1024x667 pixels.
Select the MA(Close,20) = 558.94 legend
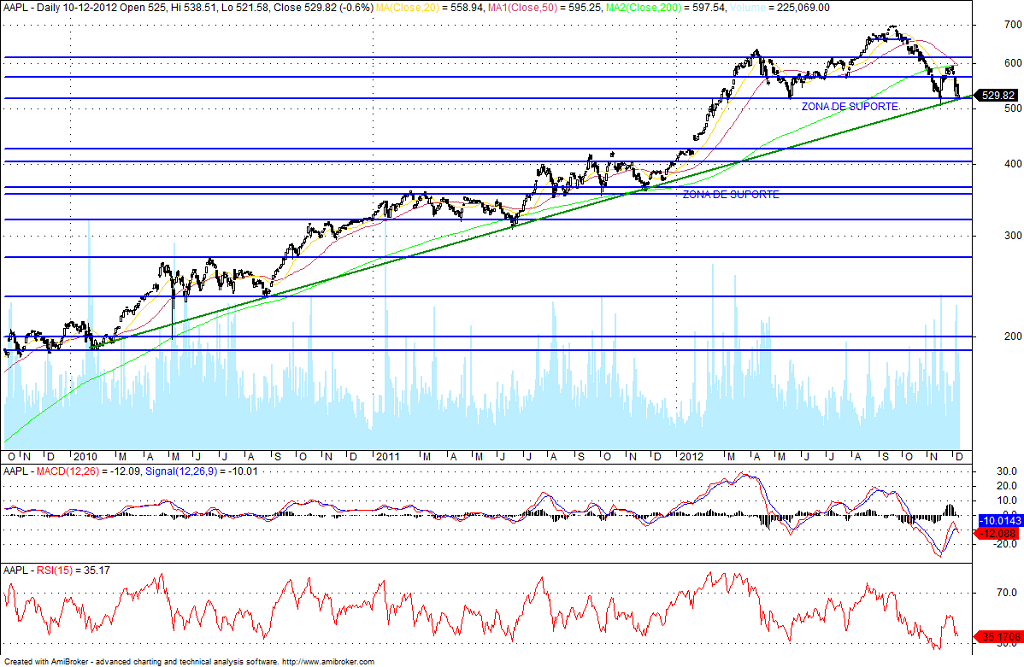click(x=431, y=8)
